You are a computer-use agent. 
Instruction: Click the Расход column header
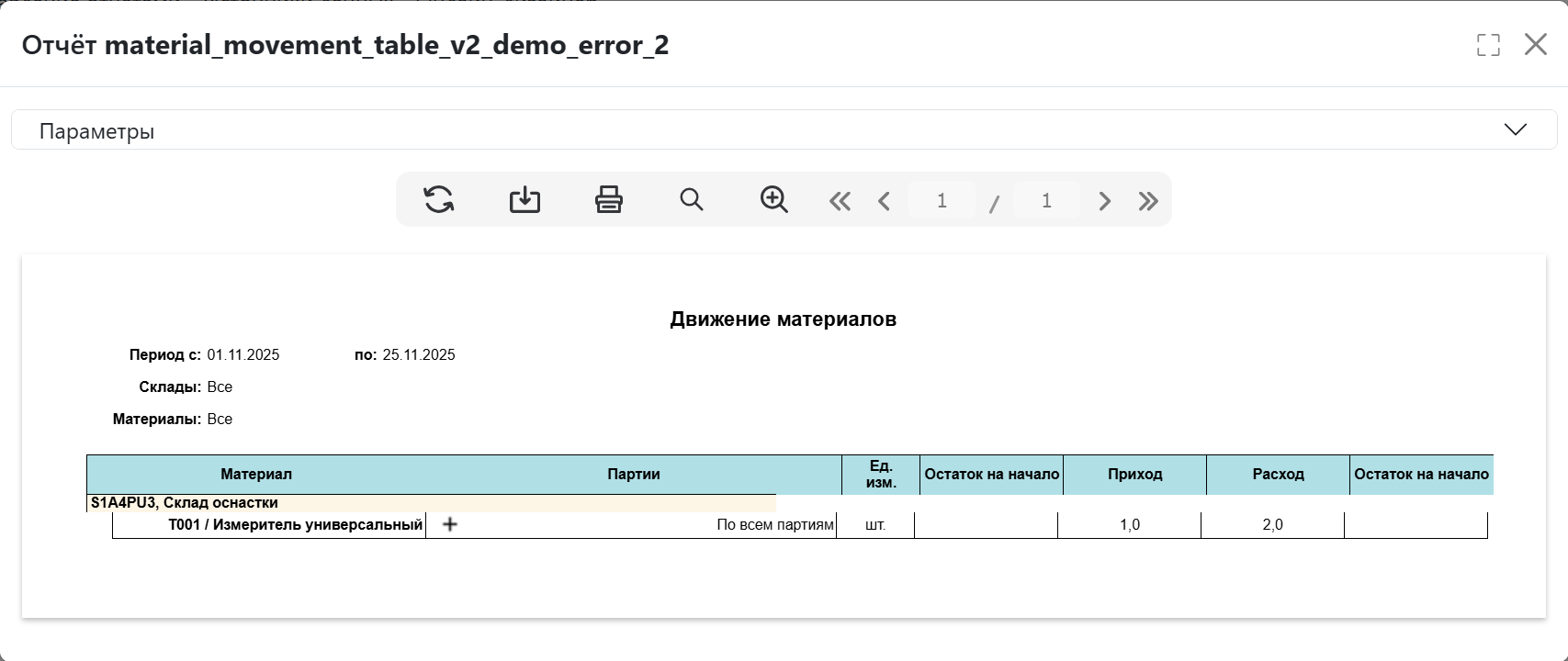coord(1278,475)
